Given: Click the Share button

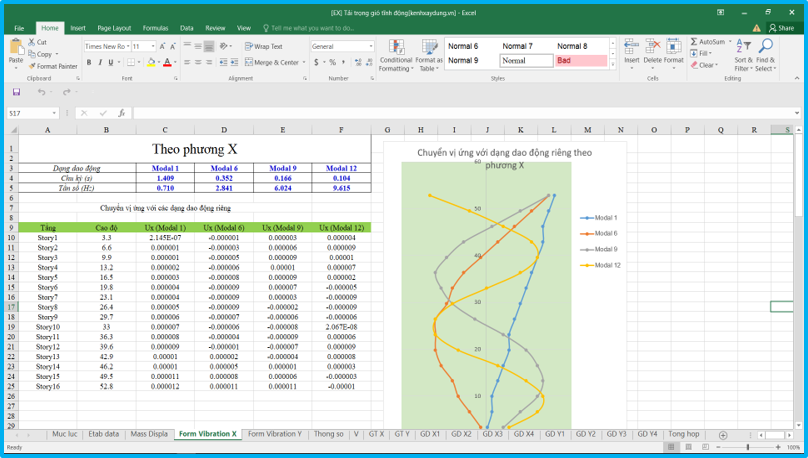Looking at the screenshot, I should click(781, 28).
